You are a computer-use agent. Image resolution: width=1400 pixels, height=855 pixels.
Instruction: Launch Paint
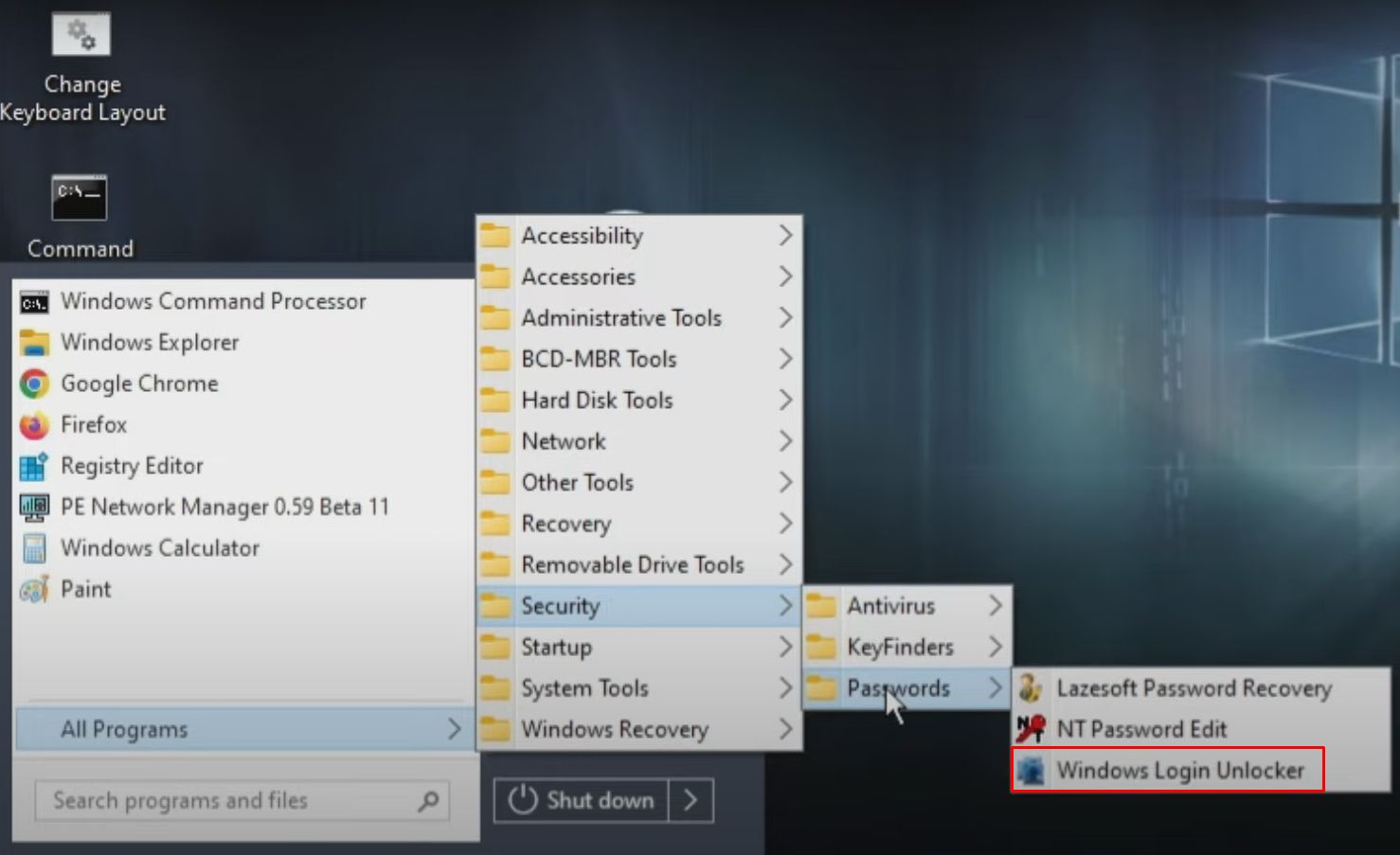(x=85, y=588)
